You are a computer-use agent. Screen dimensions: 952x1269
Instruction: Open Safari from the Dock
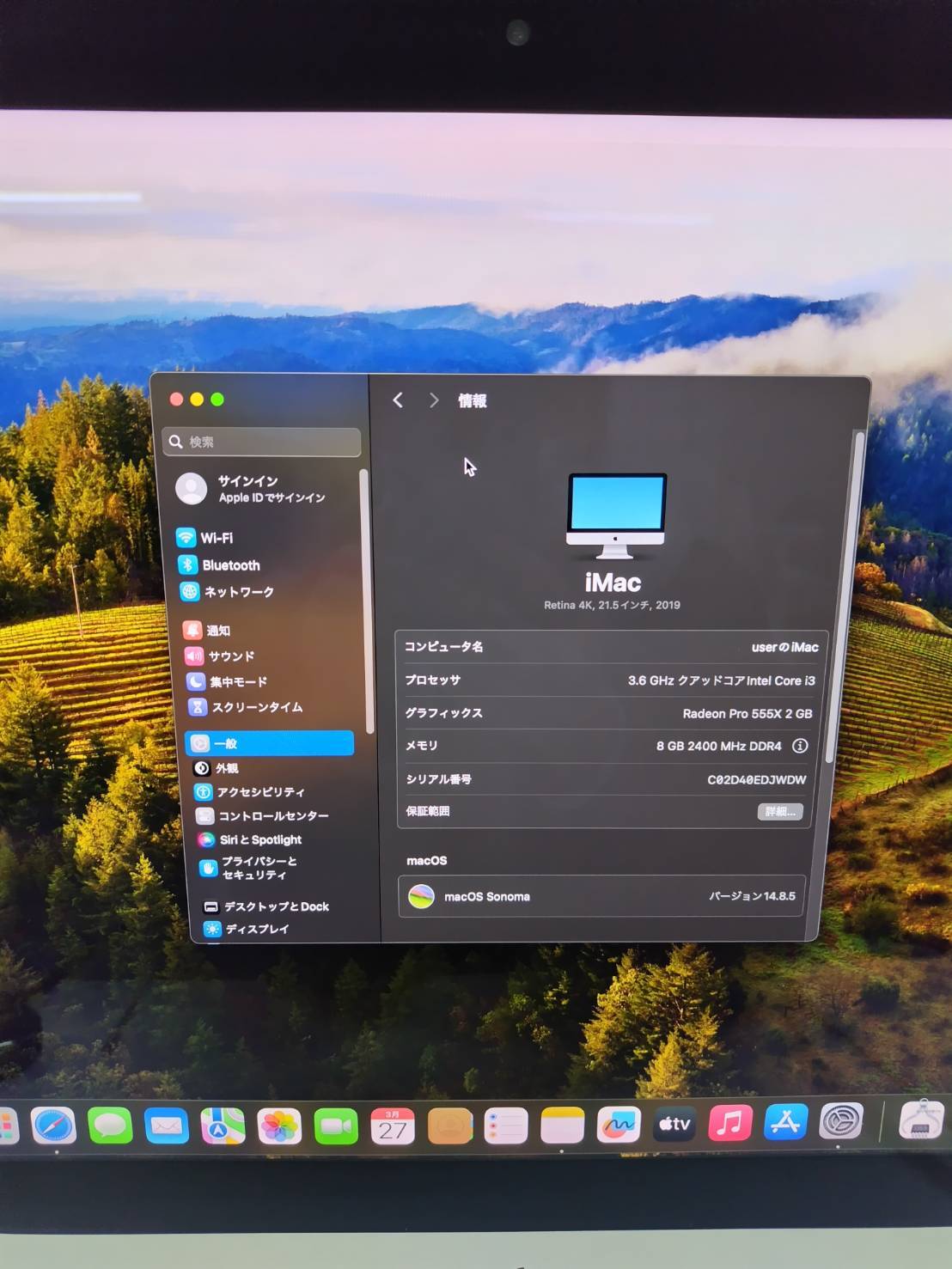tap(53, 1126)
